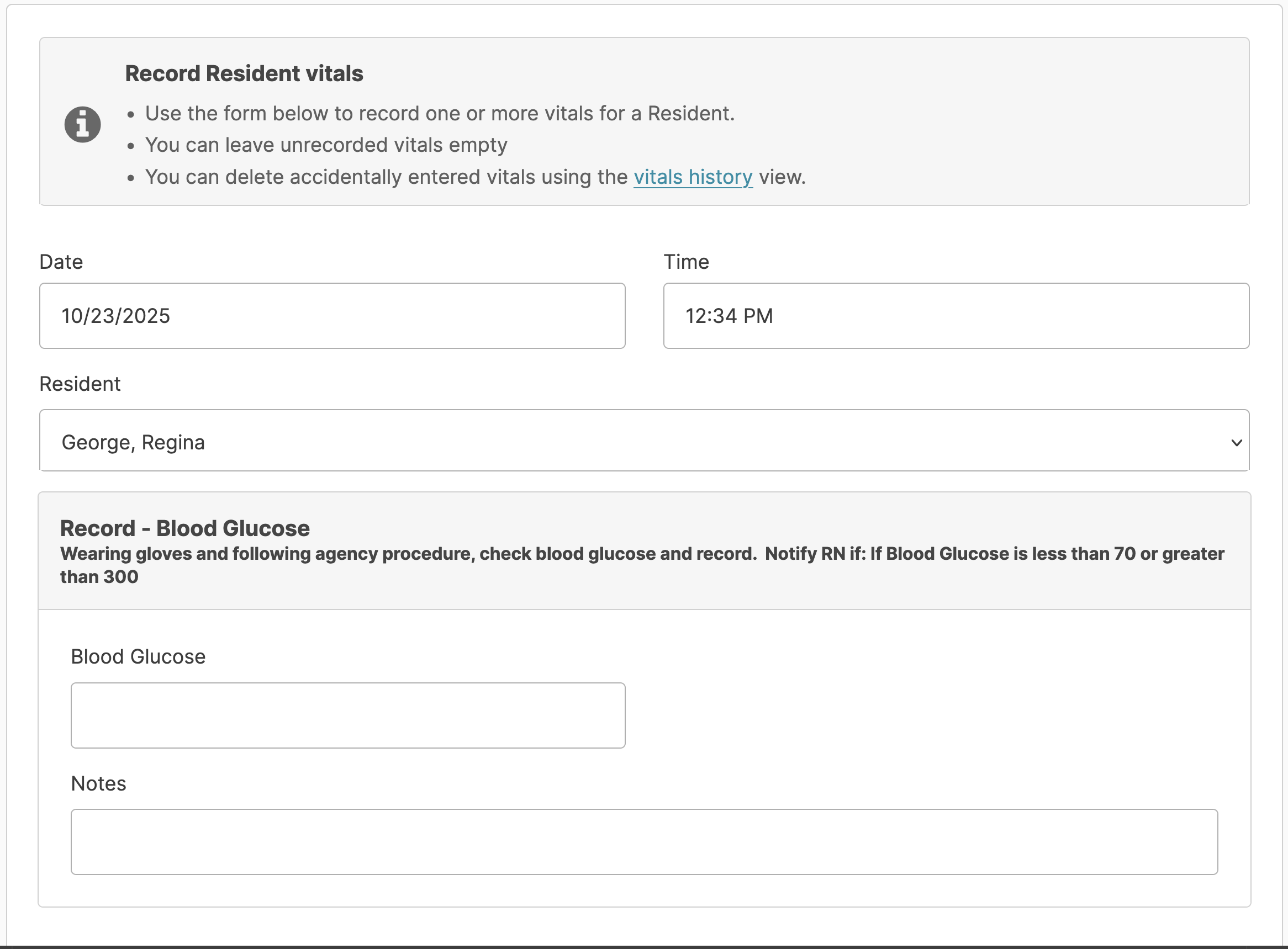
Task: Open the vitals history link
Action: tap(693, 177)
